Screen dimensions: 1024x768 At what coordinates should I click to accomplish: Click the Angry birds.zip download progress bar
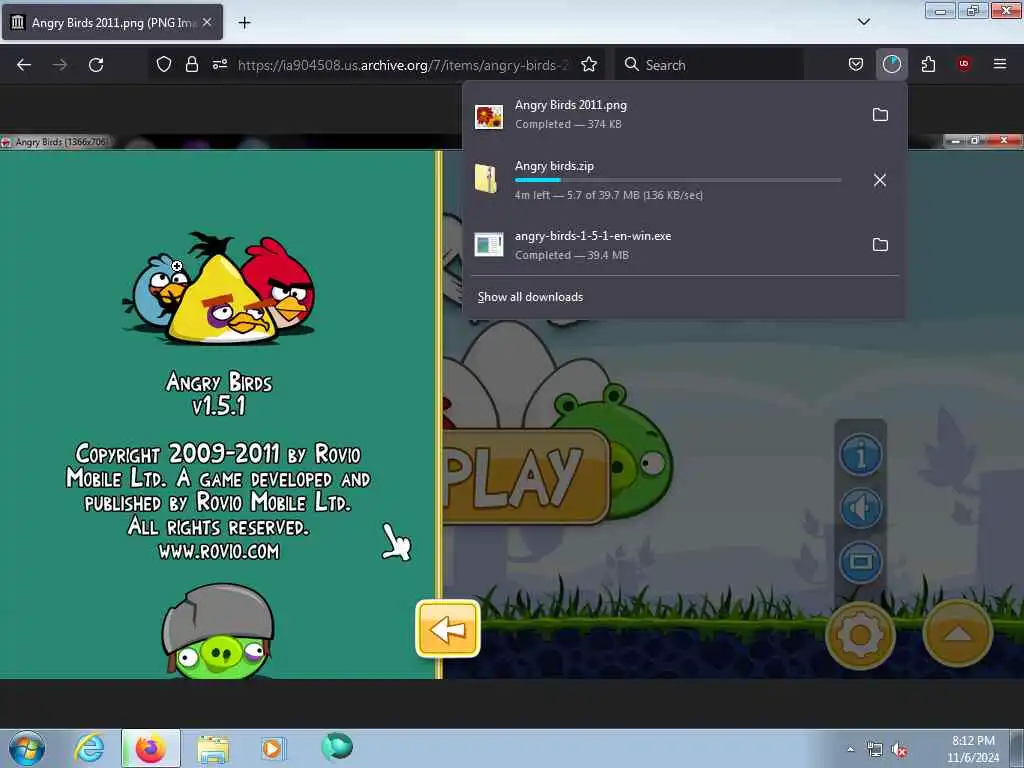tap(678, 180)
